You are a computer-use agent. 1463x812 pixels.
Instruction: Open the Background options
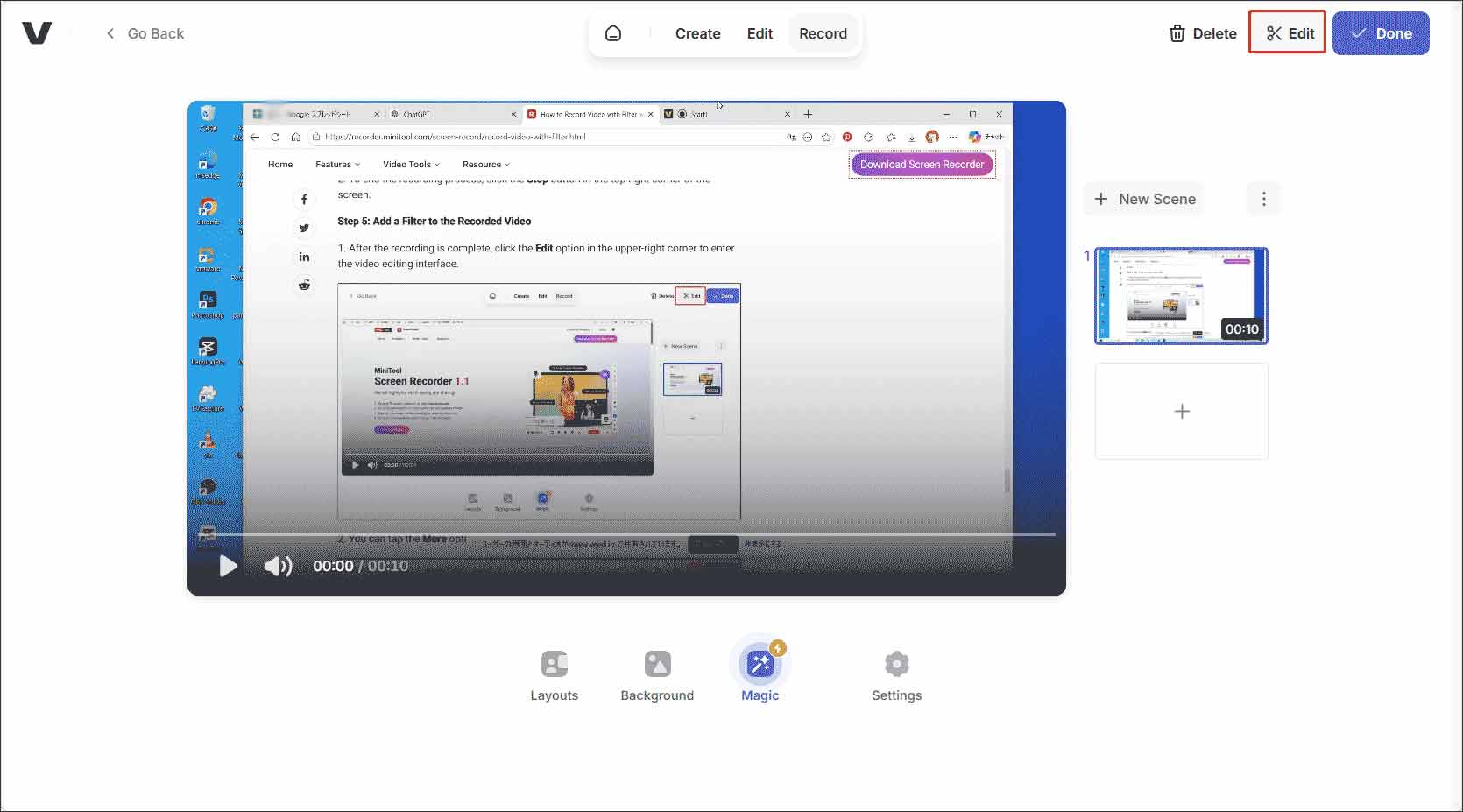coord(657,675)
